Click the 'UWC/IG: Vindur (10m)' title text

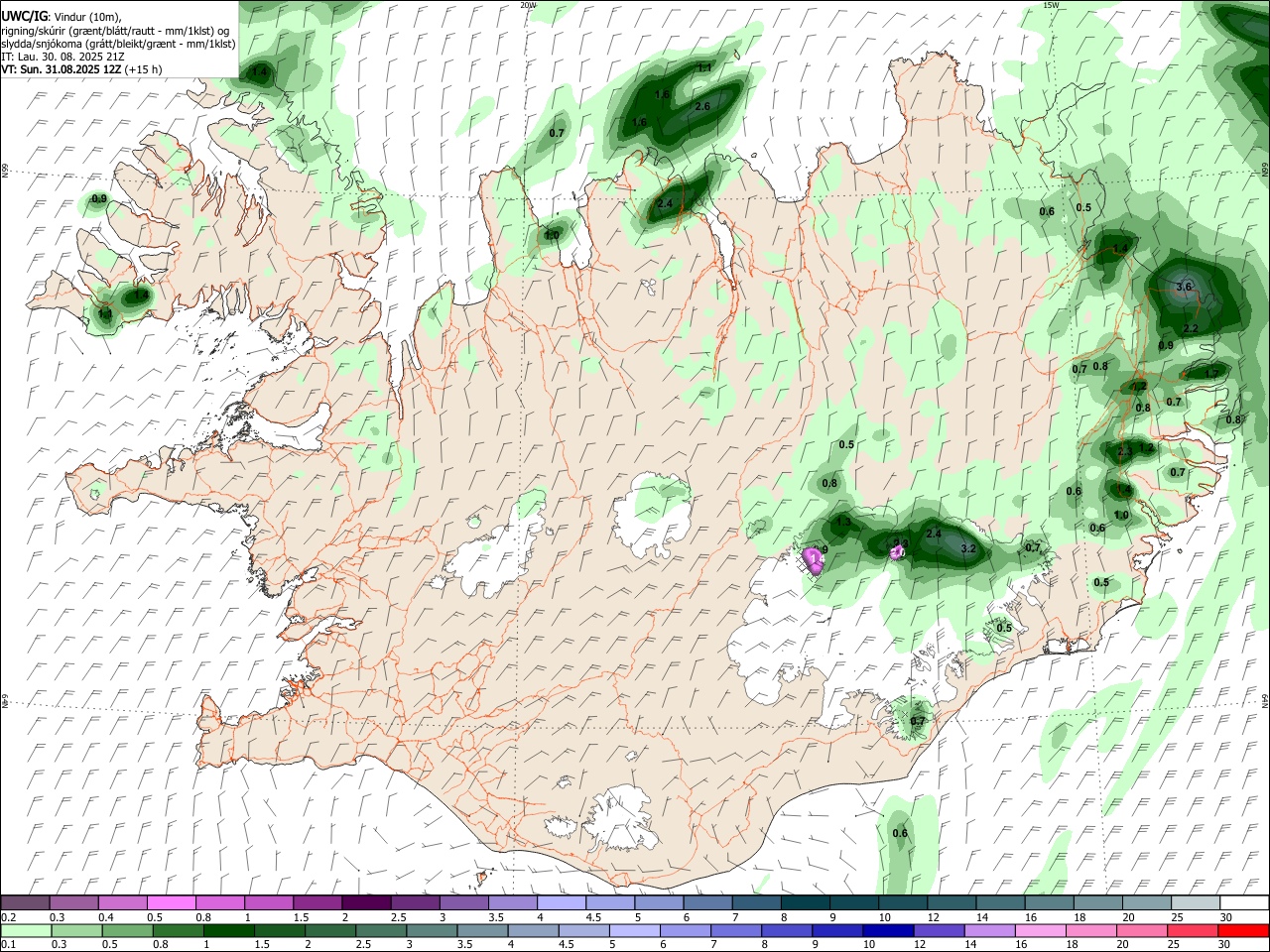62,16
